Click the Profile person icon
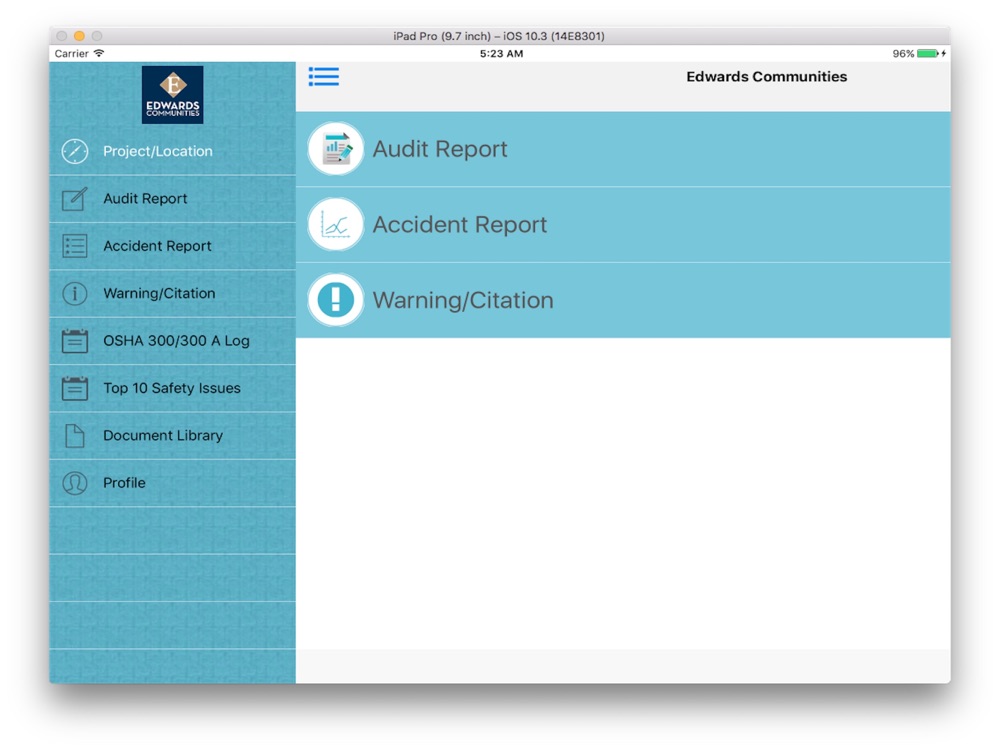This screenshot has height=750, width=1000. pyautogui.click(x=75, y=483)
